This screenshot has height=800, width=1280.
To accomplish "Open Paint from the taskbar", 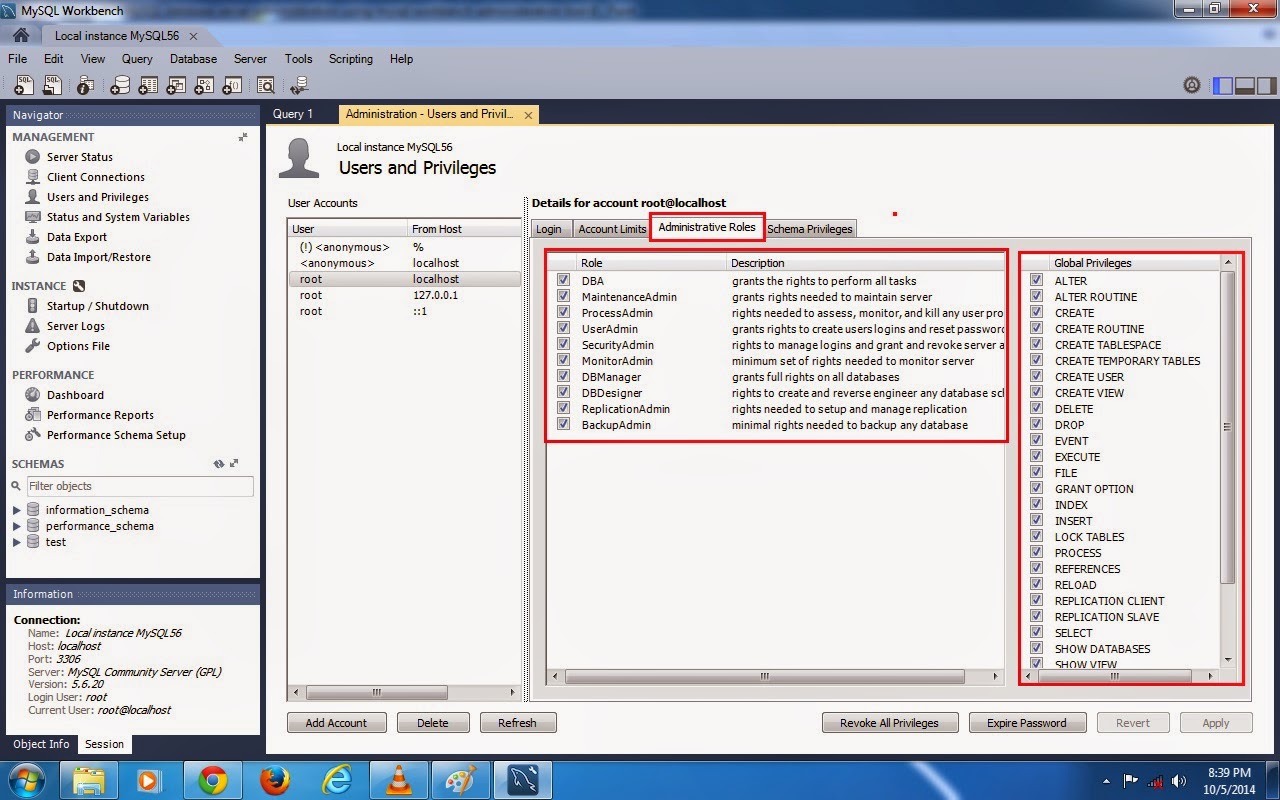I will pyautogui.click(x=460, y=780).
